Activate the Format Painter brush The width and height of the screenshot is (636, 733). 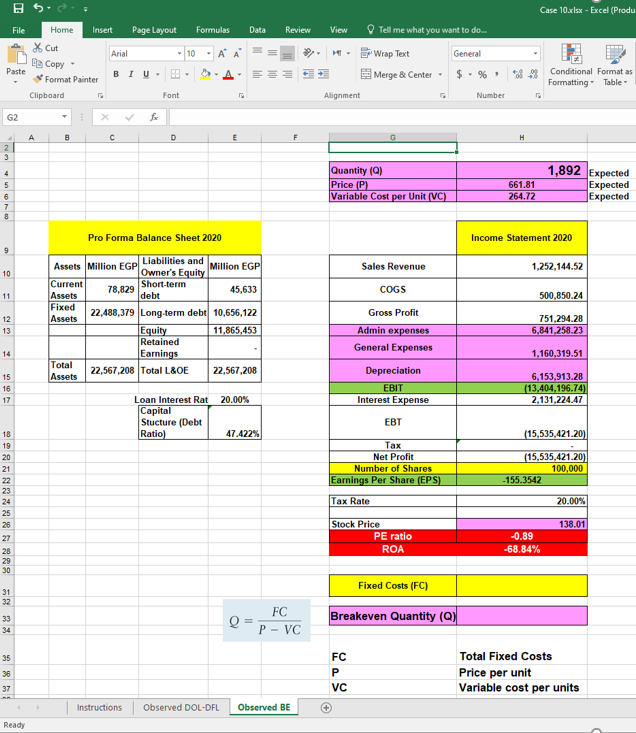(65, 79)
